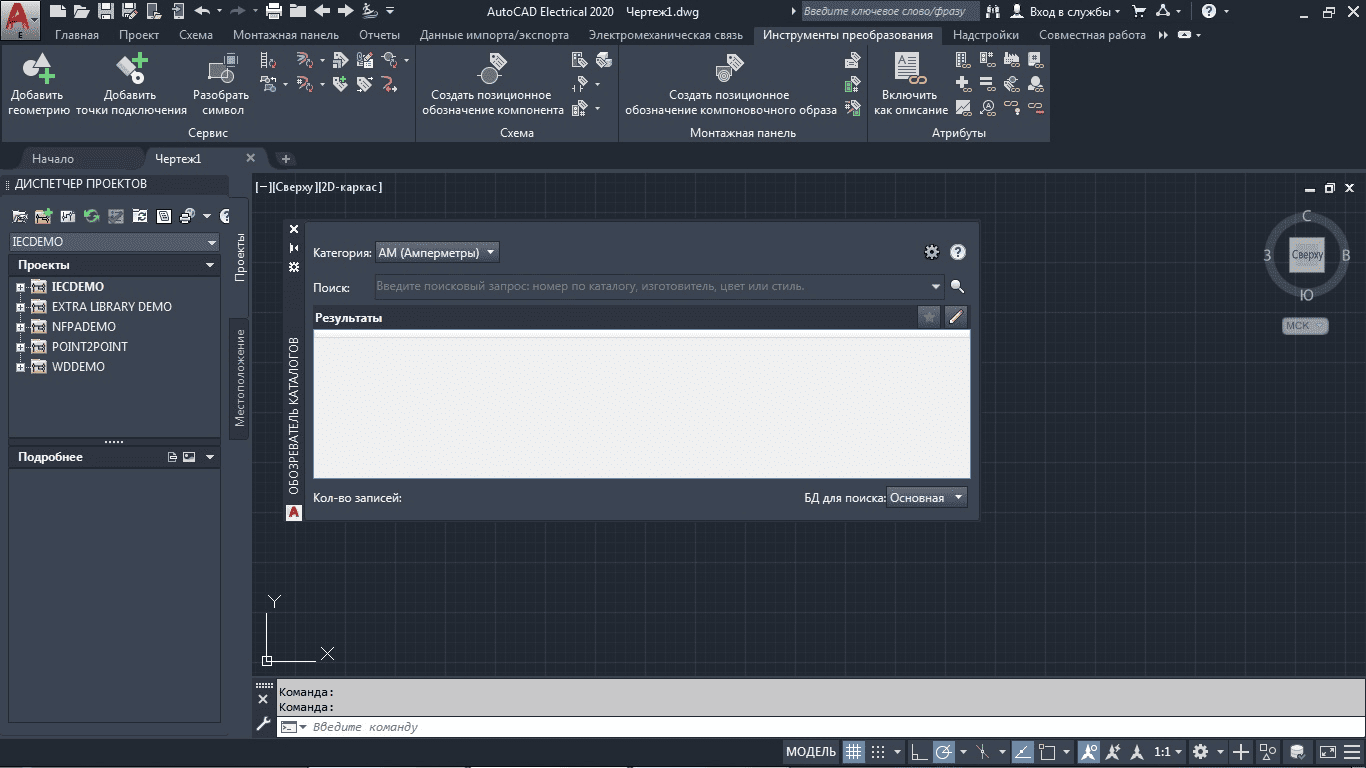The image size is (1366, 768).
Task: Click the catalog Поиск query field
Action: pos(660,287)
